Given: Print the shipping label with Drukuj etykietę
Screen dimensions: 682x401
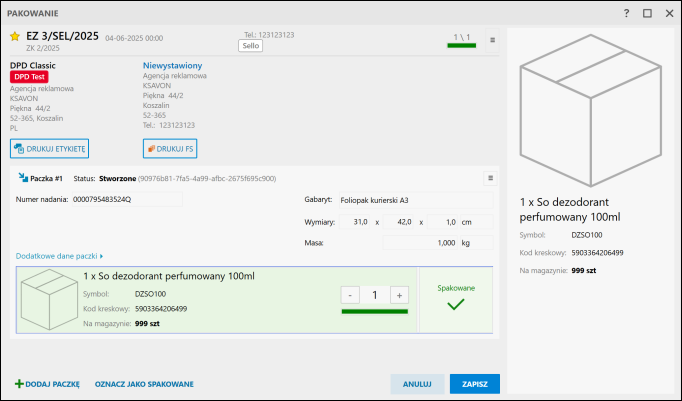Looking at the screenshot, I should pos(50,149).
